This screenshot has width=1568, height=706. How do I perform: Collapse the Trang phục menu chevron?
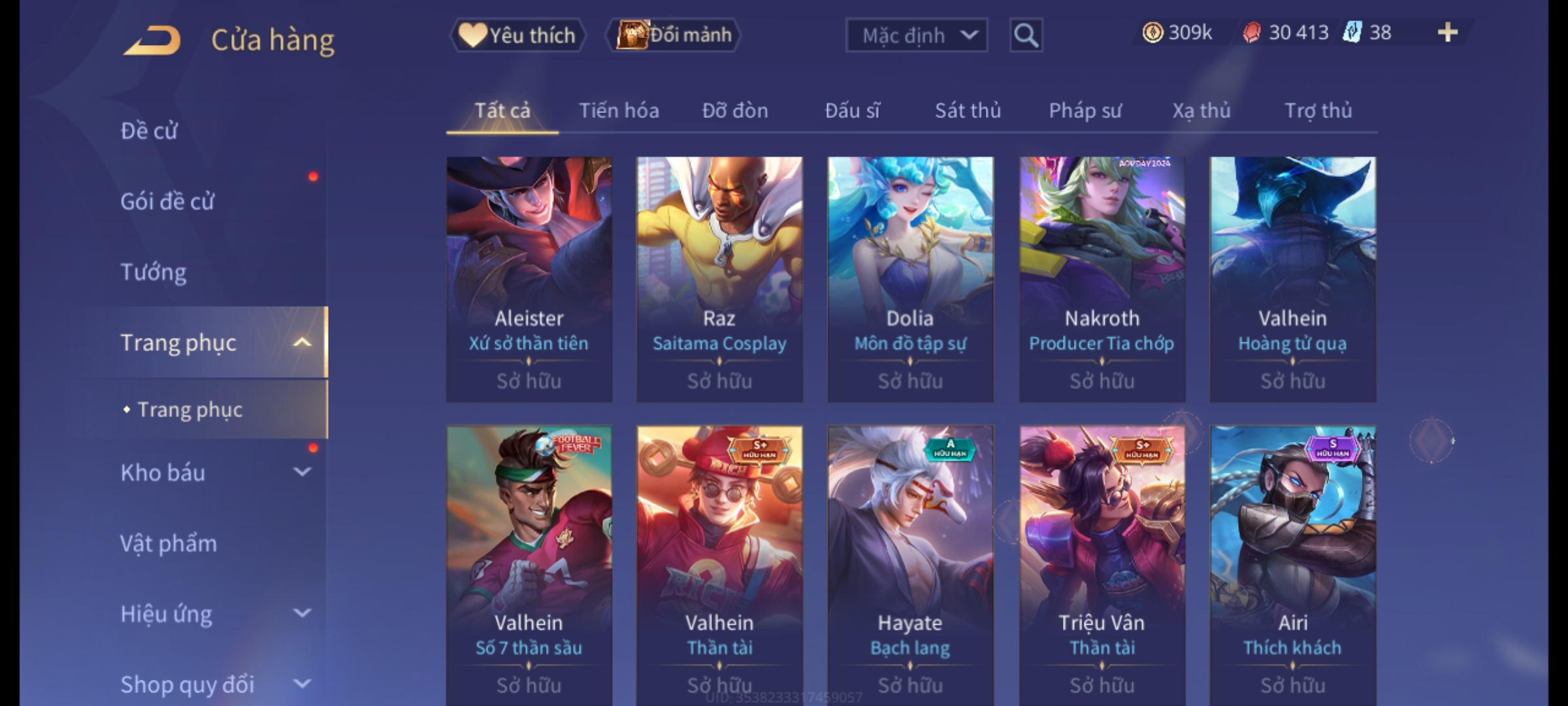point(302,342)
